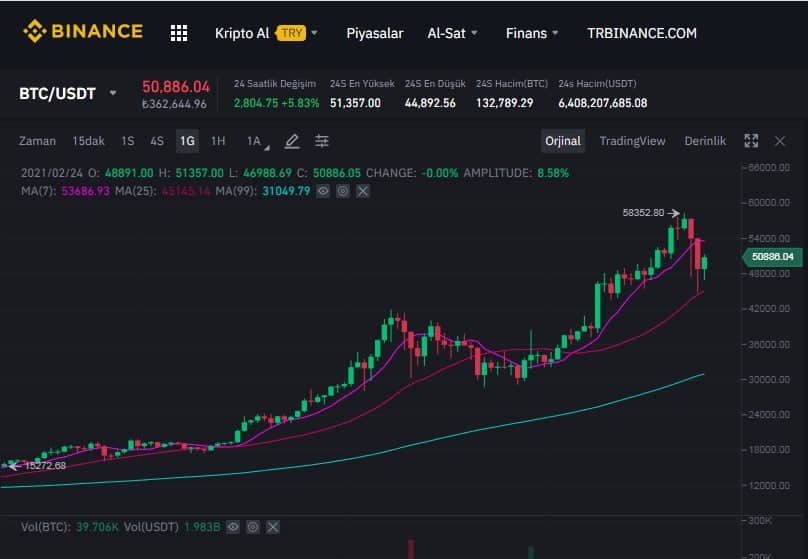Viewport: 808px width, 559px height.
Task: Expand the BTC/USDT pair dropdown
Action: [113, 93]
